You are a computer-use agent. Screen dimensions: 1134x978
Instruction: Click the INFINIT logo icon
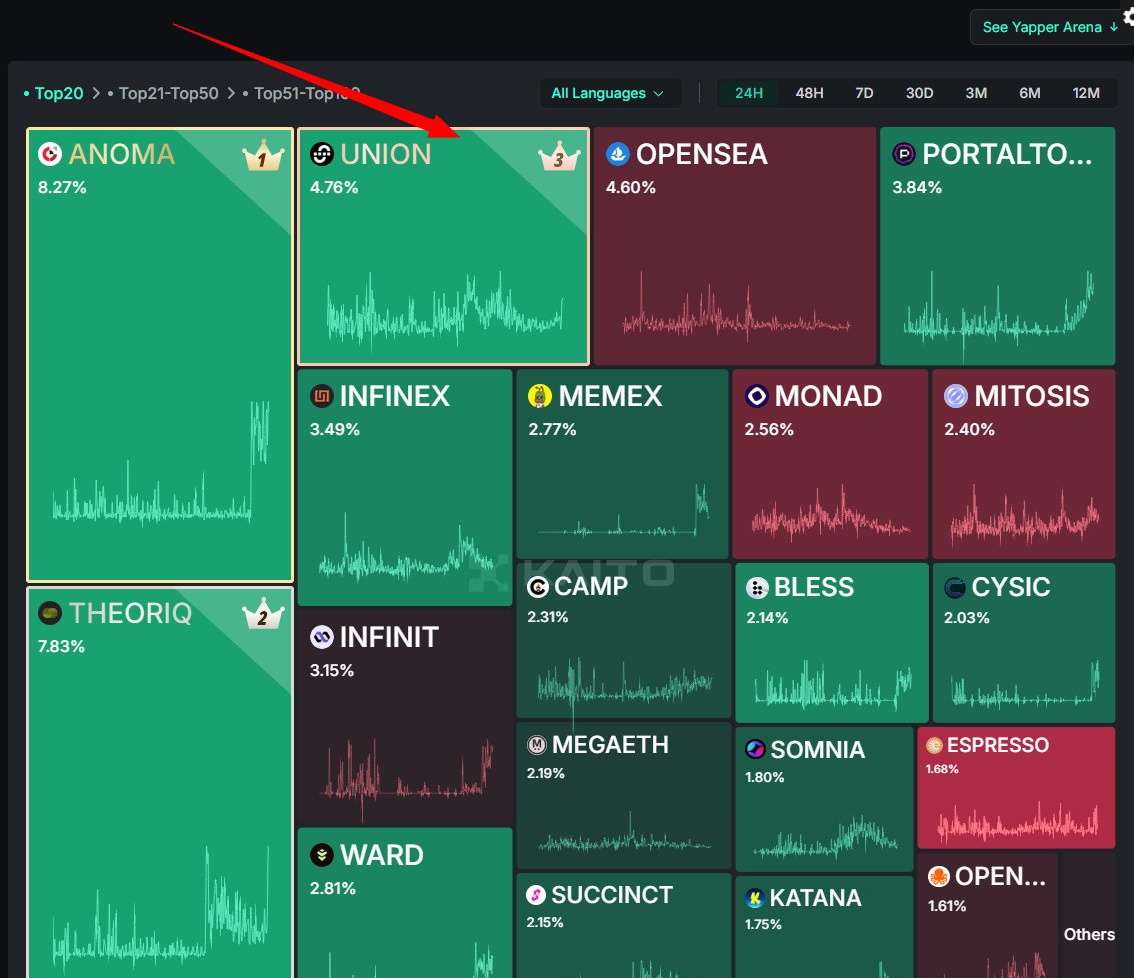click(321, 637)
